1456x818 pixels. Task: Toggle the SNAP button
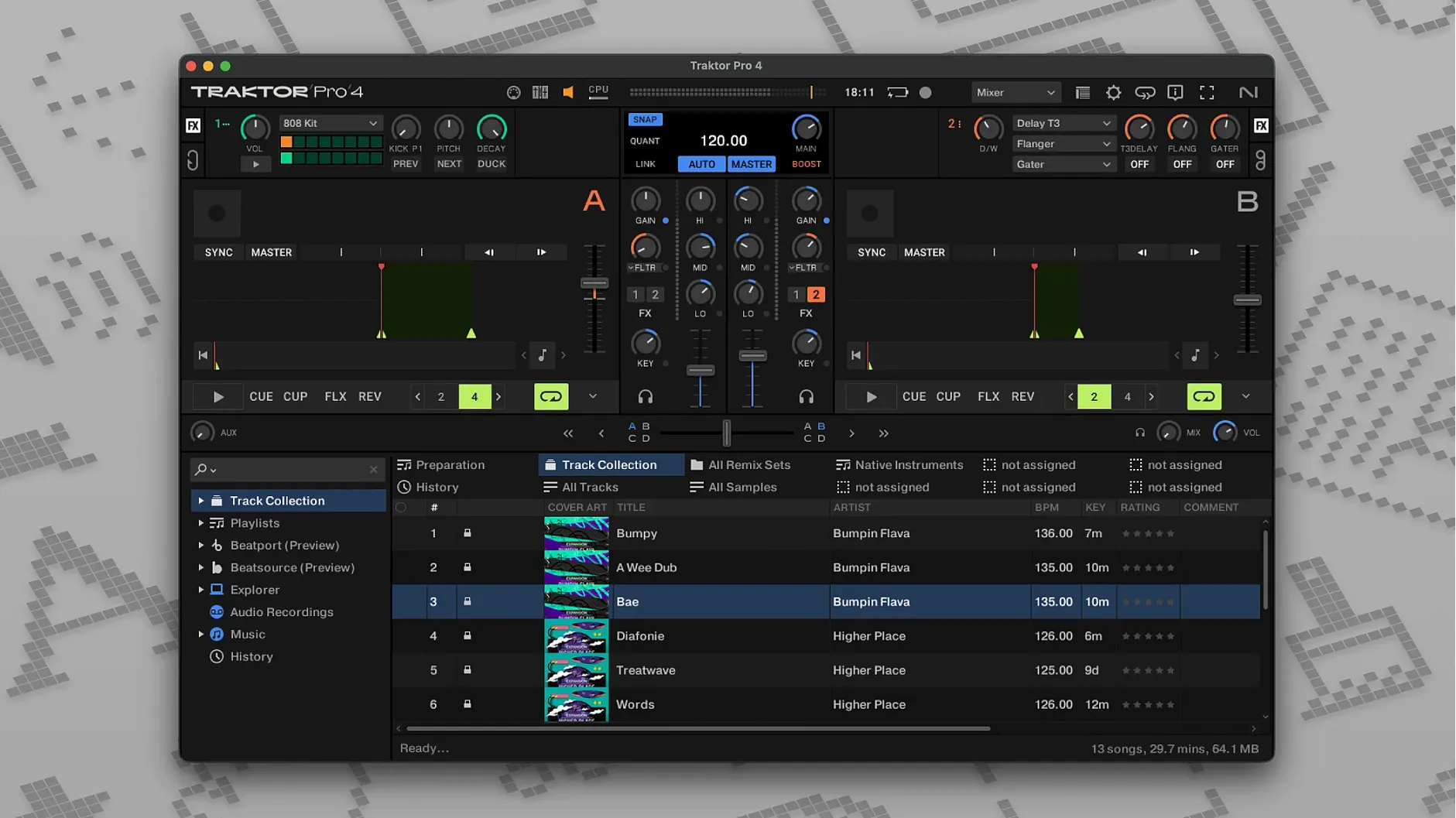[645, 120]
